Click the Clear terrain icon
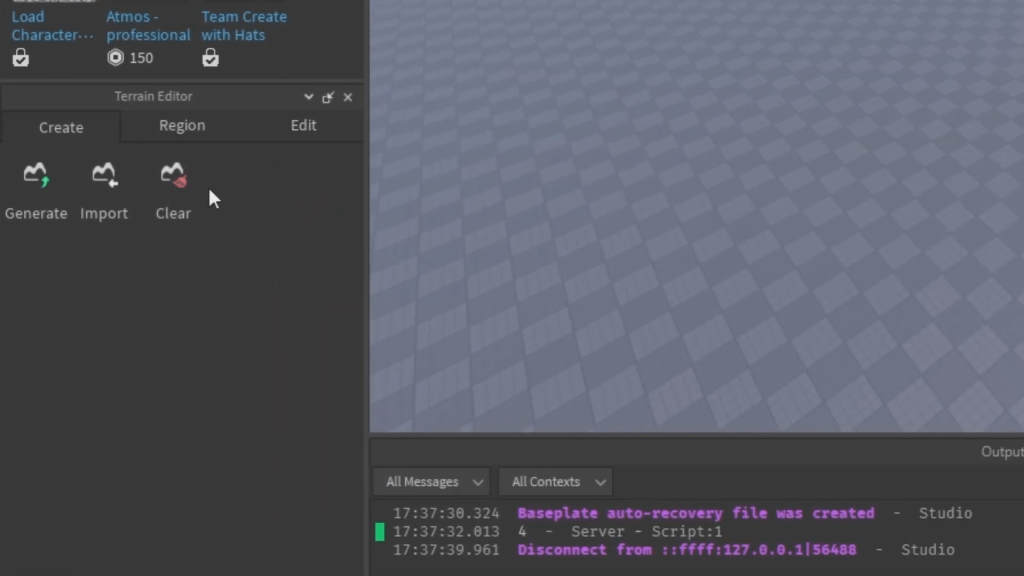 (x=174, y=174)
